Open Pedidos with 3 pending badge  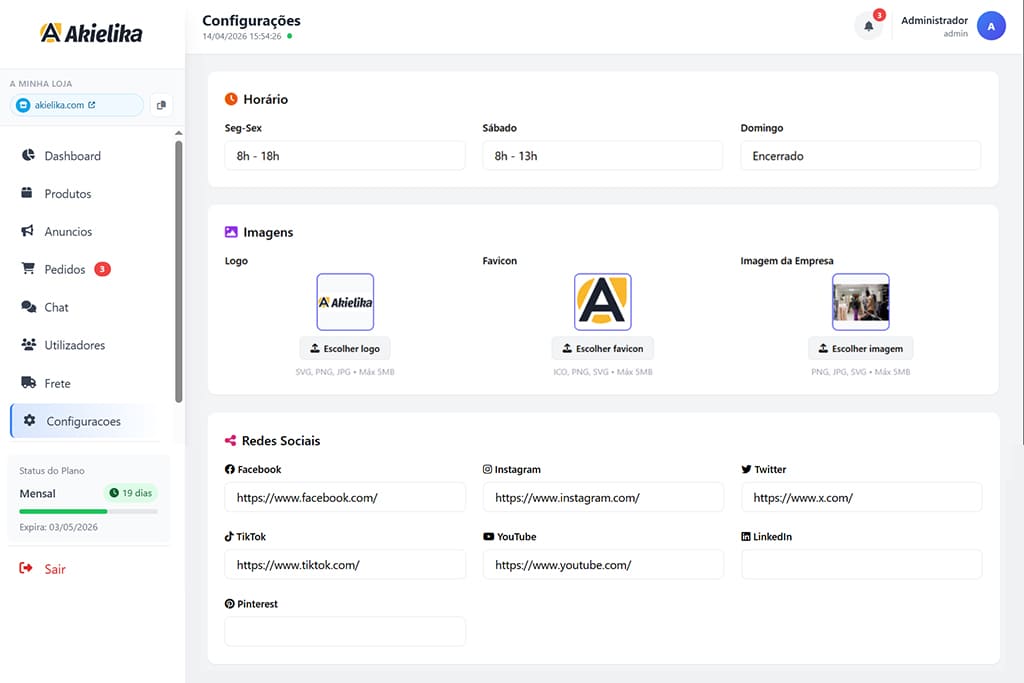(66, 270)
